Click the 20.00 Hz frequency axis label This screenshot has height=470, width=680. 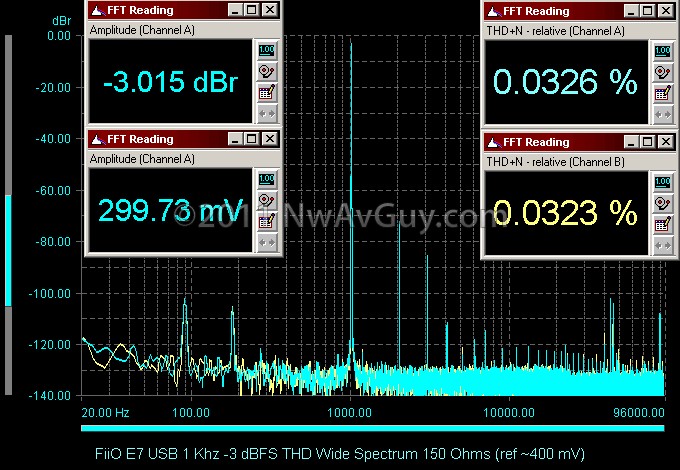pyautogui.click(x=105, y=412)
